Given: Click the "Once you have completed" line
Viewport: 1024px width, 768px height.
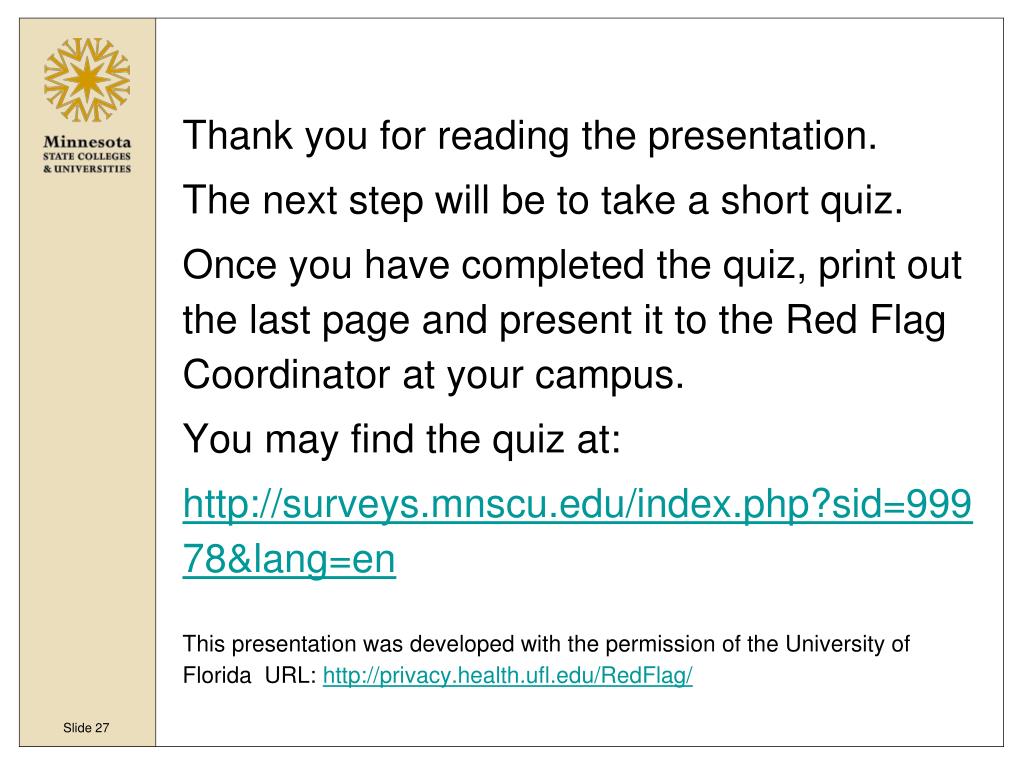Looking at the screenshot, I should click(571, 266).
